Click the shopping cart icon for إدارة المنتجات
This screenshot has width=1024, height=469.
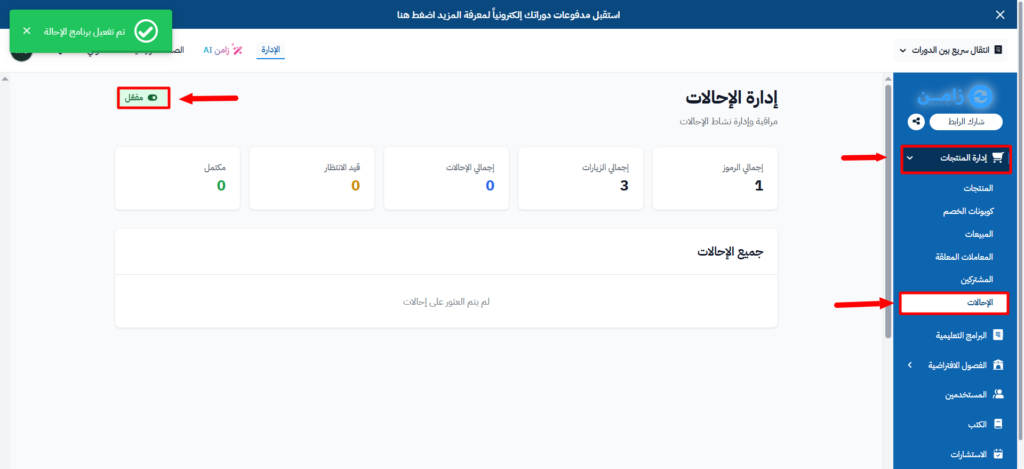tap(995, 158)
